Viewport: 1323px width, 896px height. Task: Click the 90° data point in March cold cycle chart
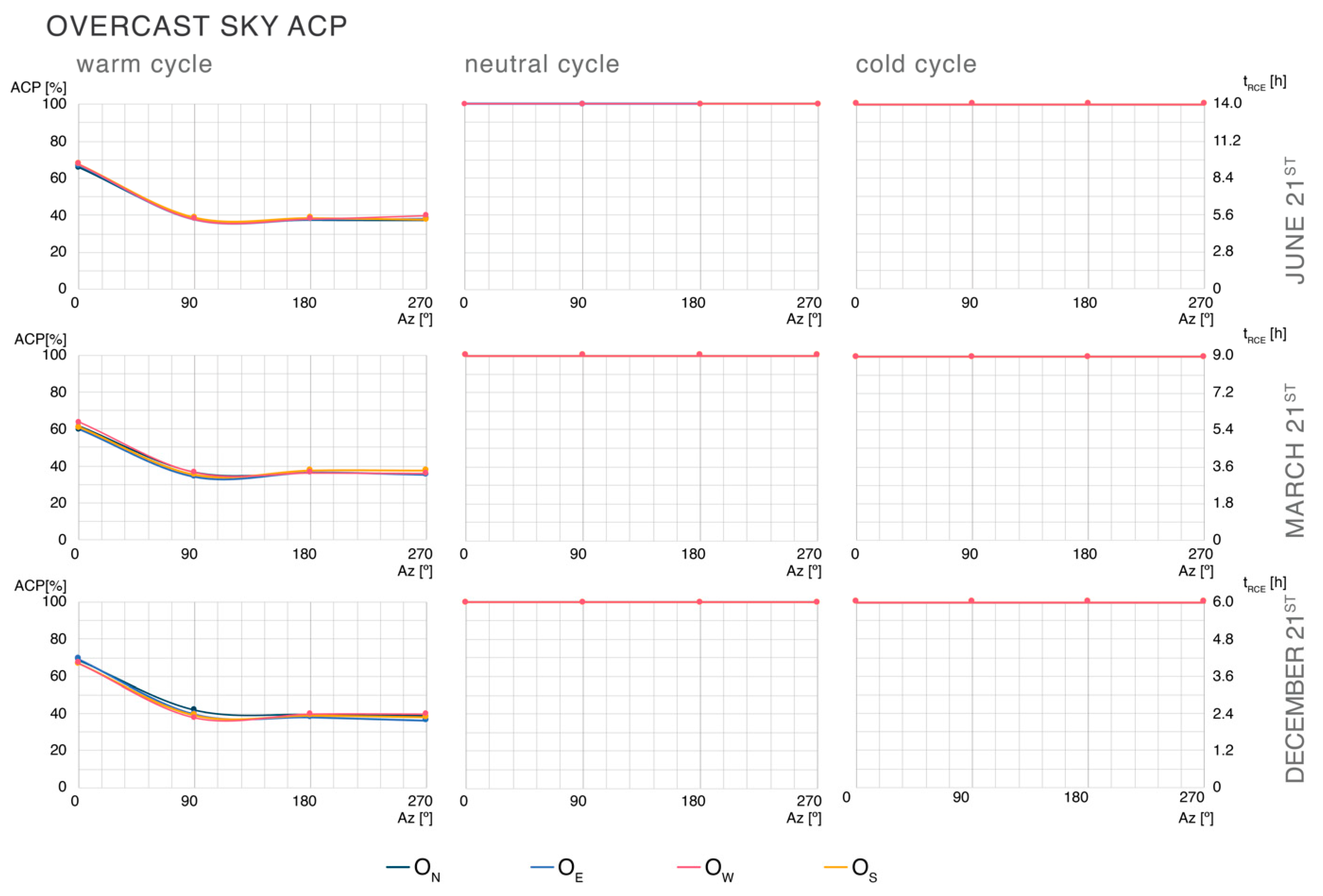tap(971, 356)
